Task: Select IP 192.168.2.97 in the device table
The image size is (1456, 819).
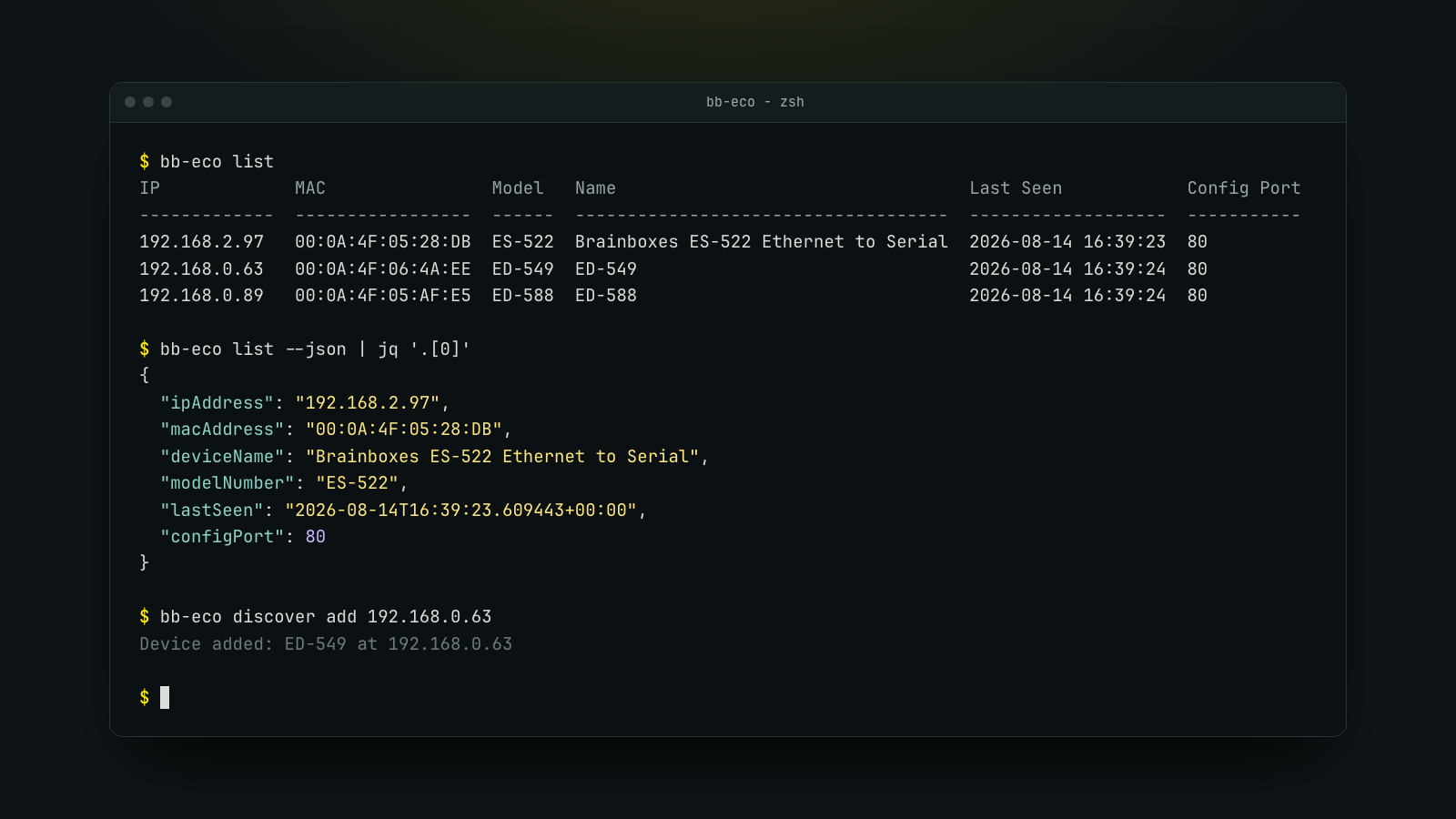Action: coord(201,242)
